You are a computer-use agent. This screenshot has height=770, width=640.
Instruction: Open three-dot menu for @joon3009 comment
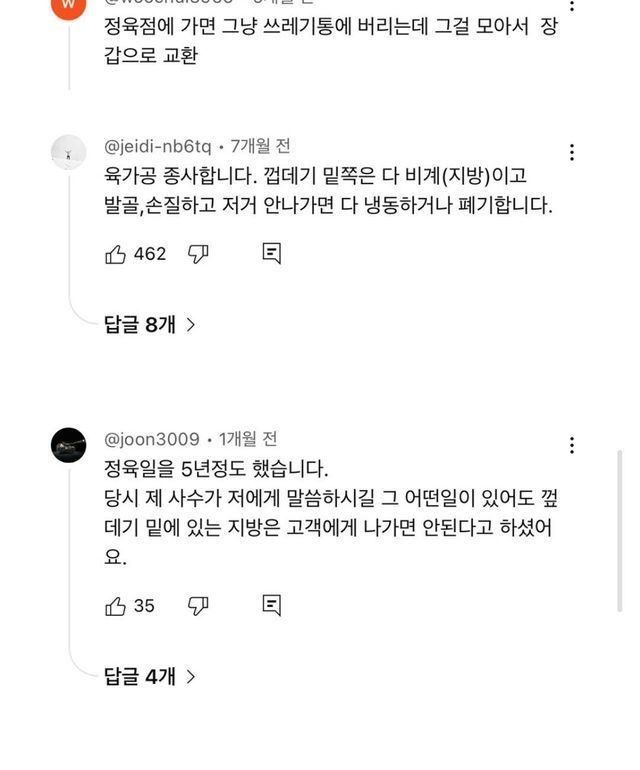[572, 445]
